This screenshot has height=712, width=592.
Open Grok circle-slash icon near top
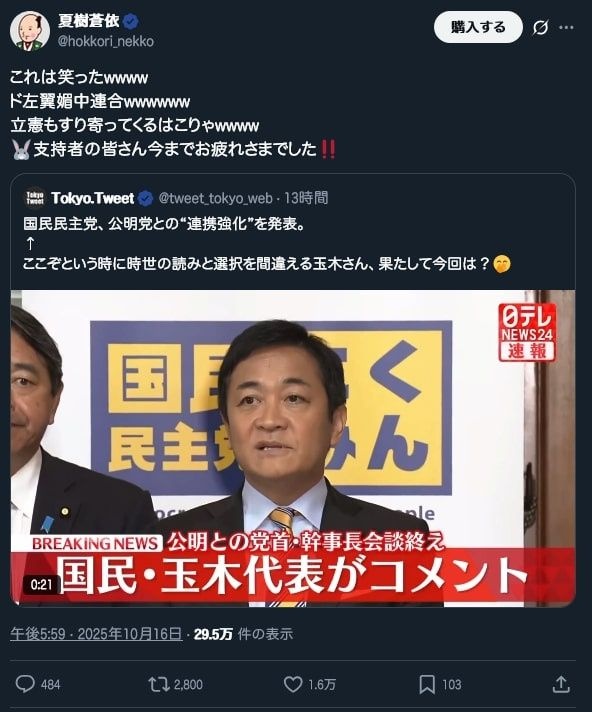coord(540,28)
